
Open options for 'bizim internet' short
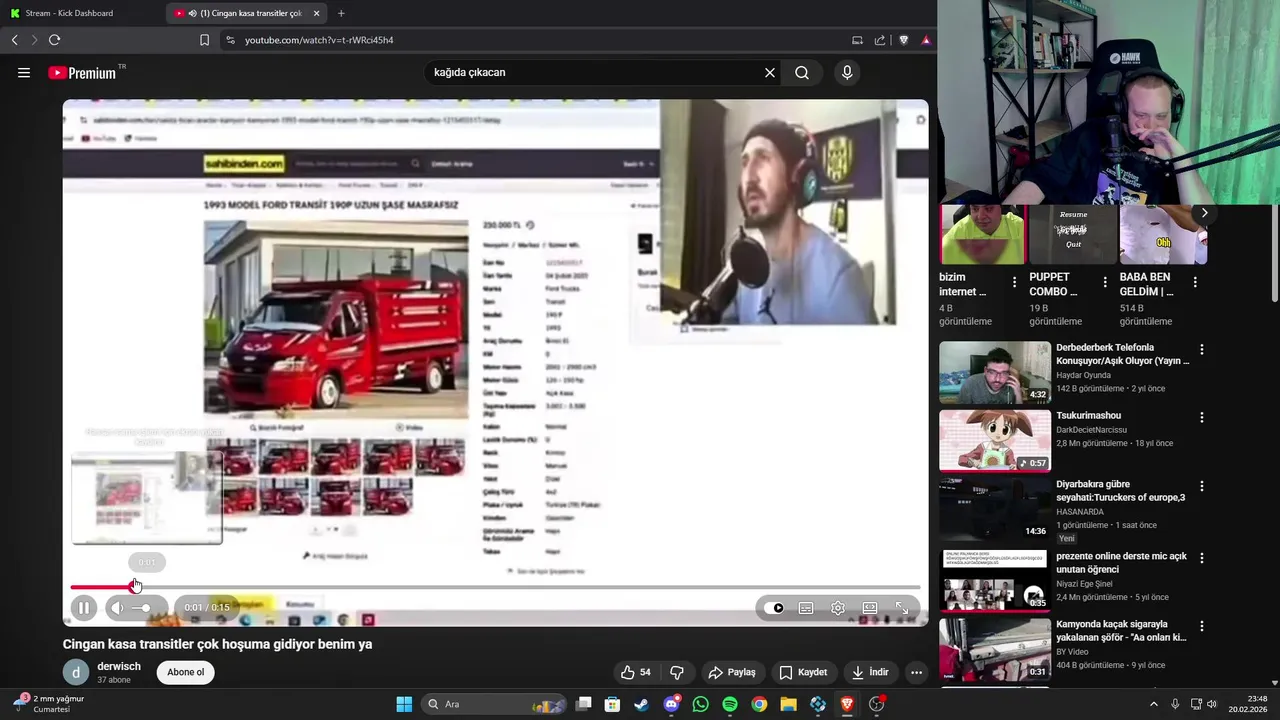1014,282
